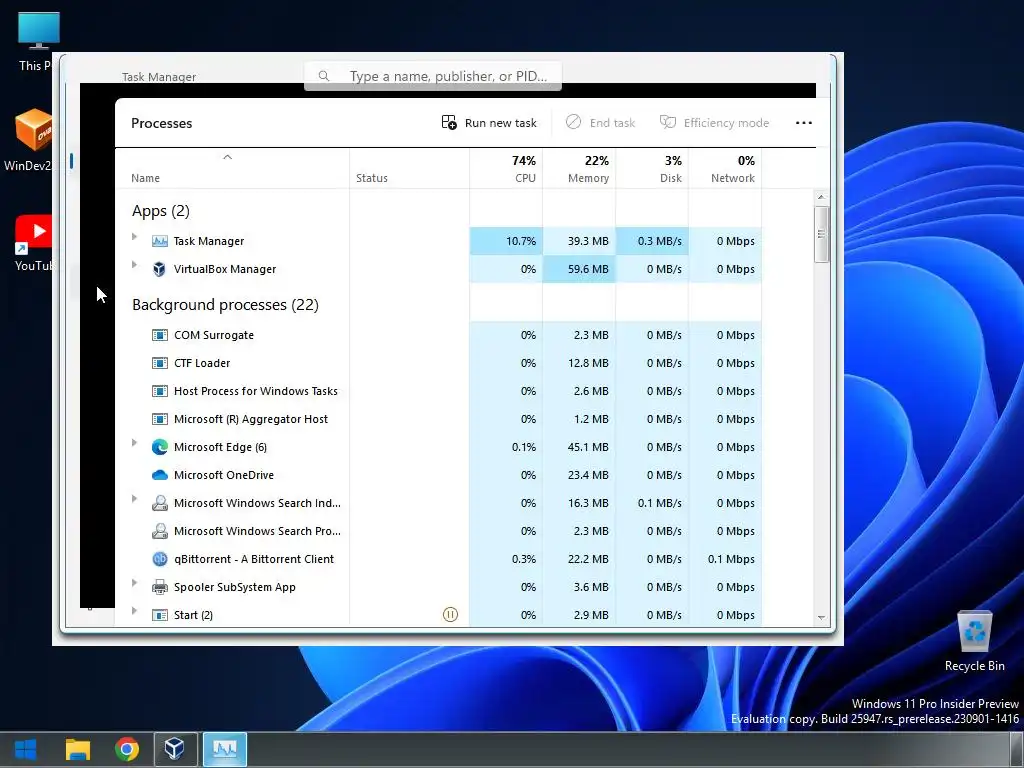The width and height of the screenshot is (1024, 768).
Task: Open File Explorer from the taskbar
Action: click(78, 749)
